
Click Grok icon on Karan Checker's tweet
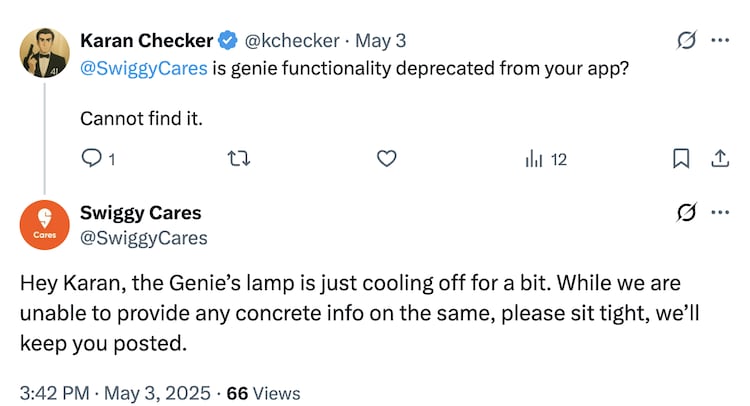tap(686, 41)
